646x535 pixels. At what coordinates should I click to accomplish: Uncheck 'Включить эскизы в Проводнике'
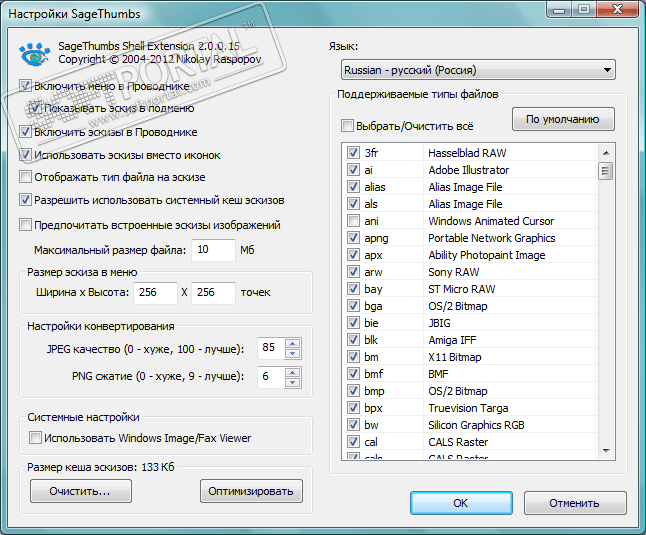tap(25, 132)
